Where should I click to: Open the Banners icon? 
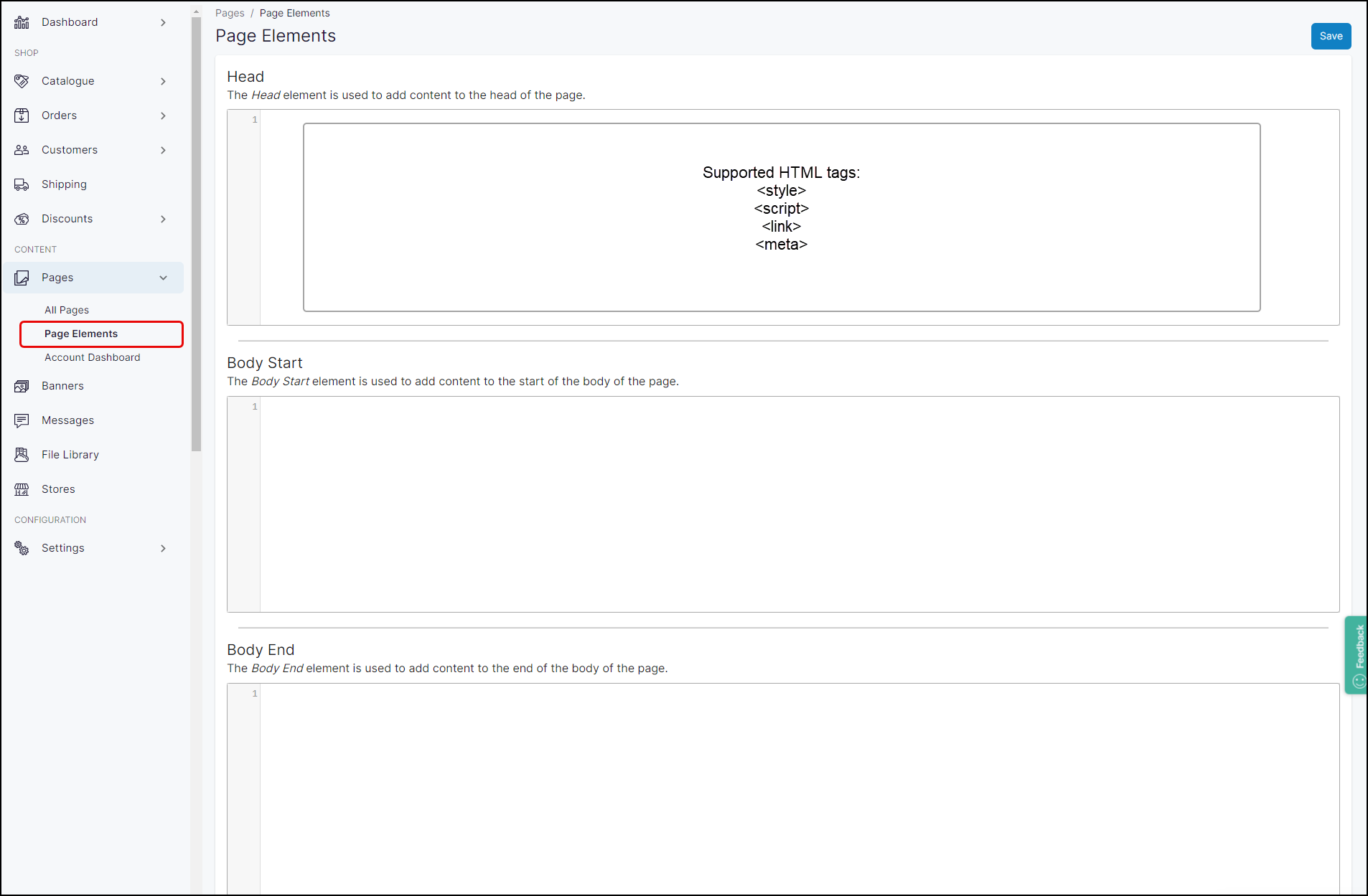(x=22, y=386)
